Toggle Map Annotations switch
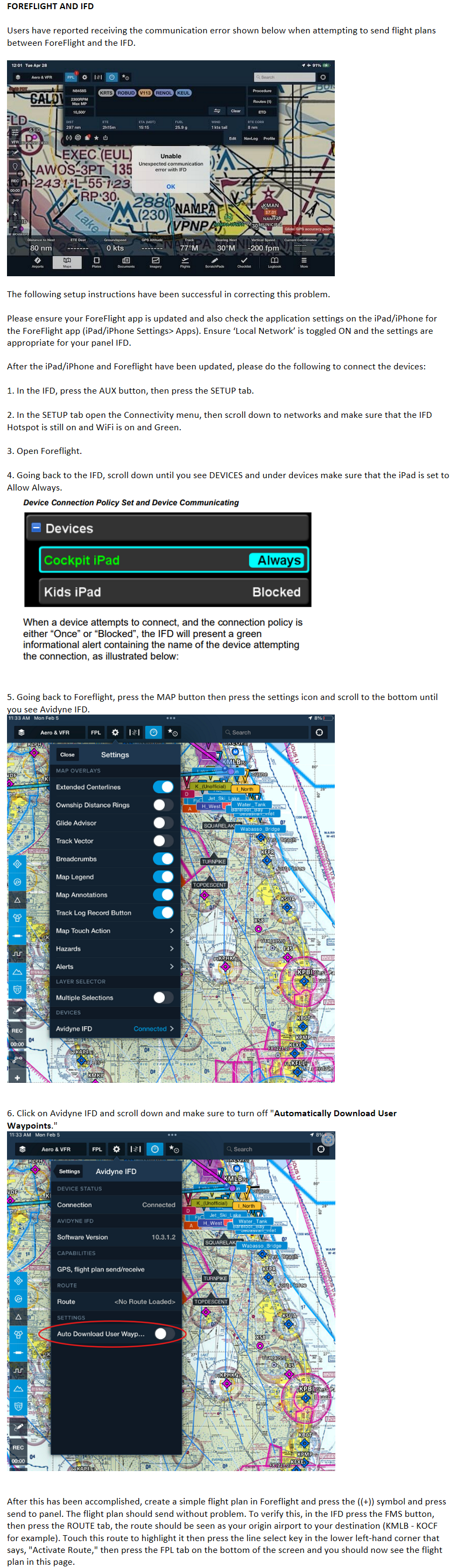Screen dimensions: 457x1568 (163, 895)
